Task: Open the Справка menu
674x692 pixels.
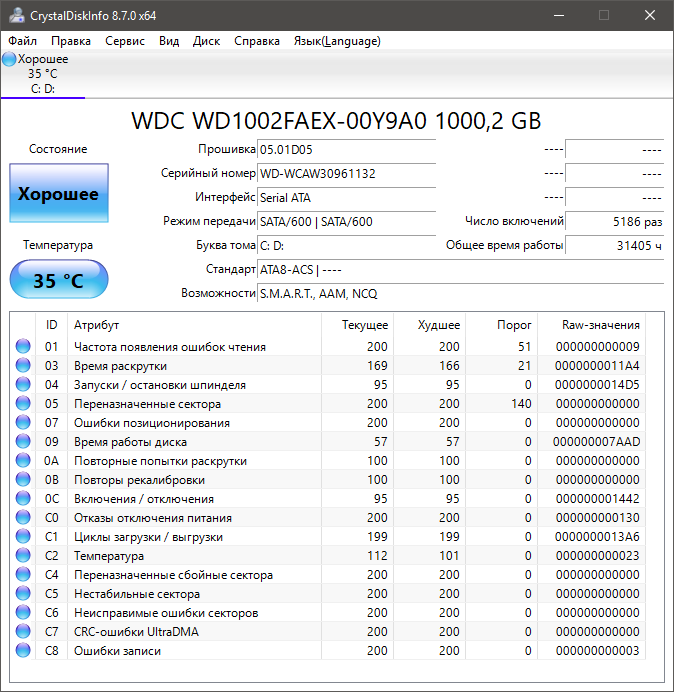Action: point(257,41)
